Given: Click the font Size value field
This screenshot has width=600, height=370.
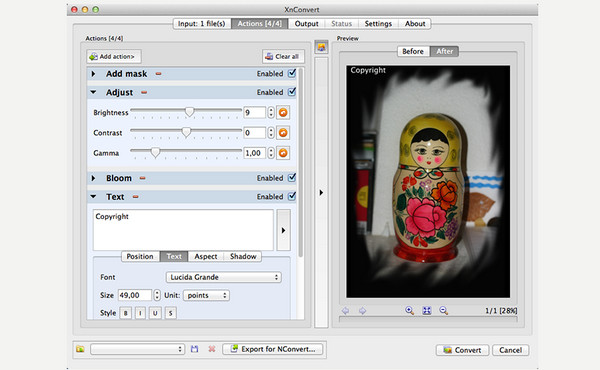Looking at the screenshot, I should tap(135, 295).
